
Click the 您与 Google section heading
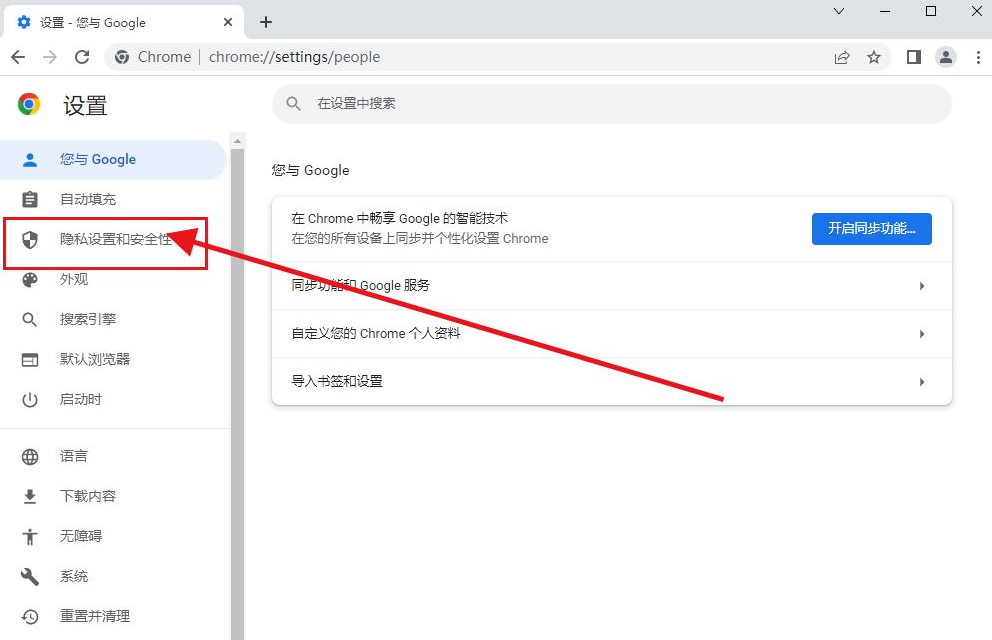311,170
